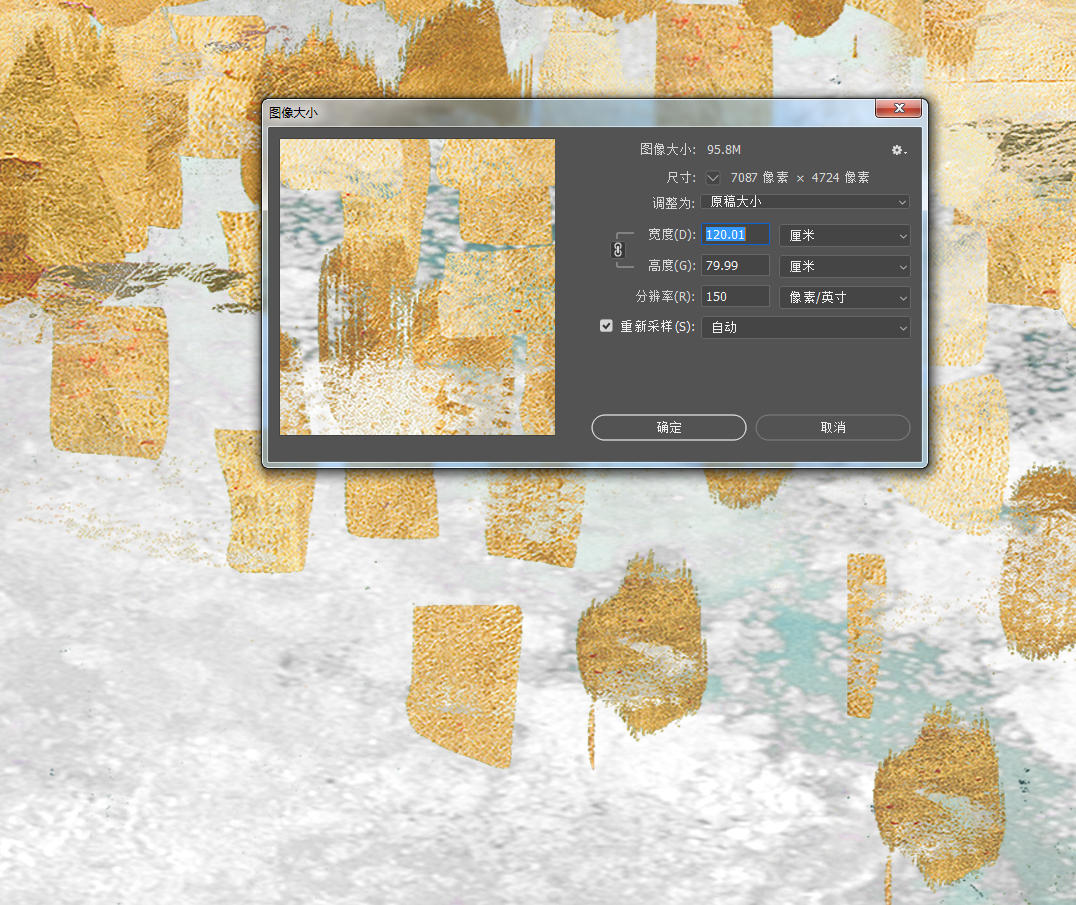Click the 图像大小 95.8M value text

(724, 150)
